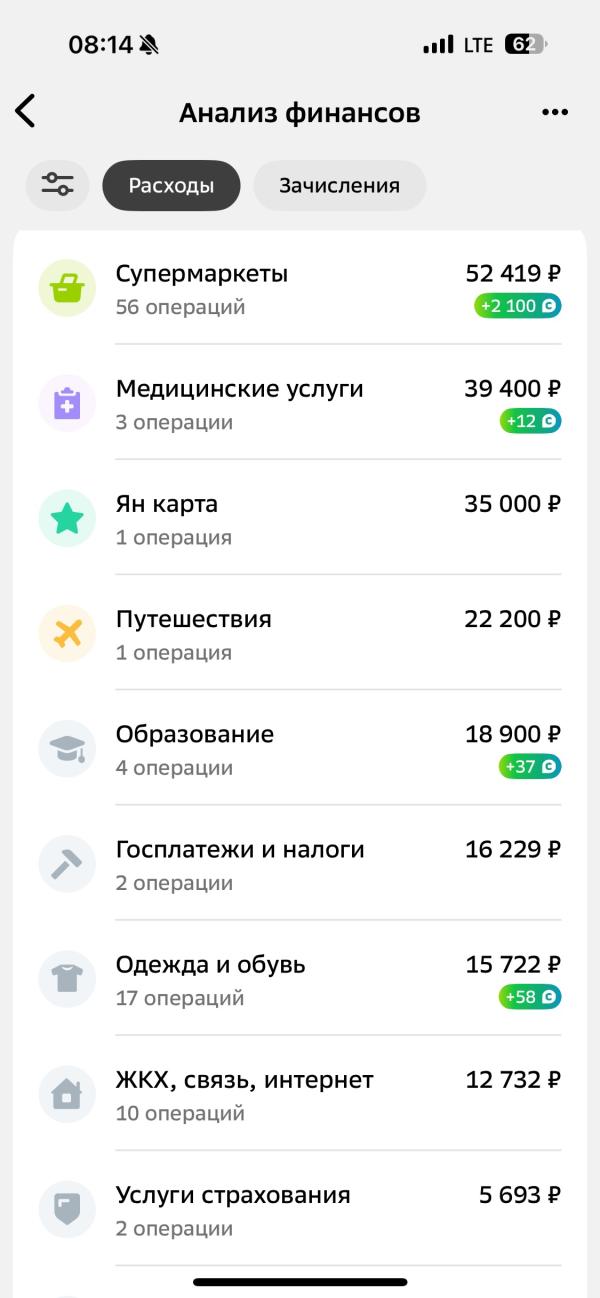Image resolution: width=600 pixels, height=1298 pixels.
Task: Tap the back arrow icon
Action: pyautogui.click(x=26, y=111)
